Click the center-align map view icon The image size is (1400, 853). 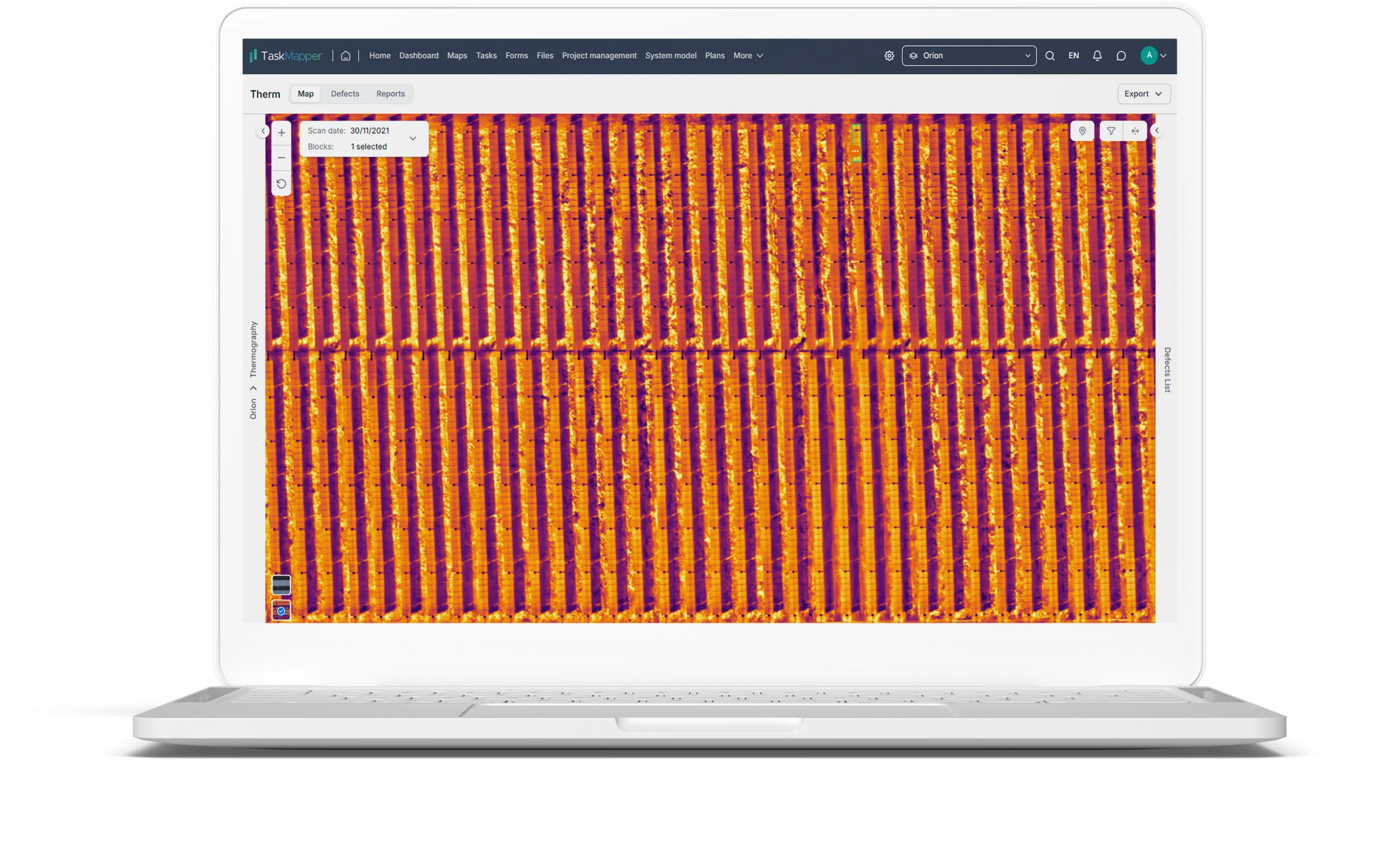click(x=1135, y=131)
